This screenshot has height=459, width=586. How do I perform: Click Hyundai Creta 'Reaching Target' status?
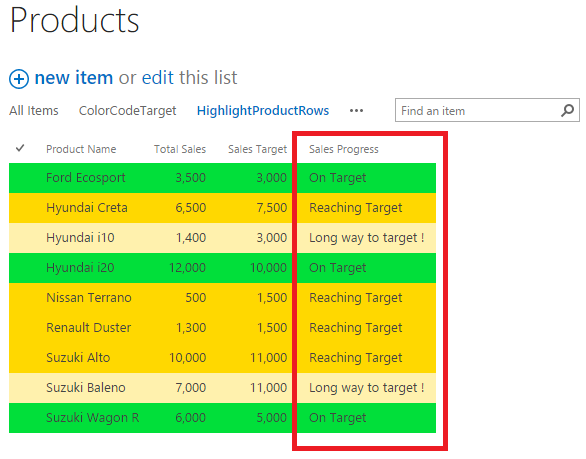(x=355, y=207)
